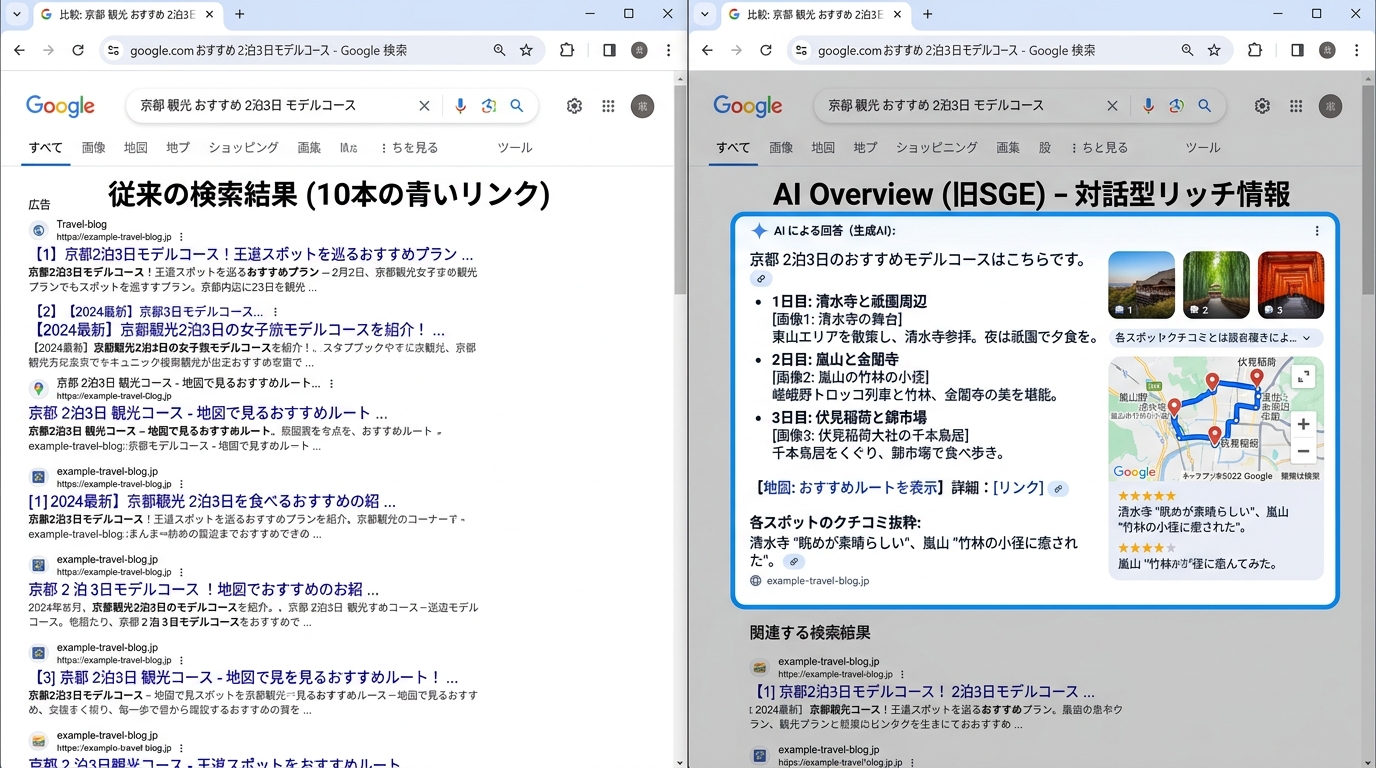
Task: Zoom in on the Kyoto map
Action: 1303,424
